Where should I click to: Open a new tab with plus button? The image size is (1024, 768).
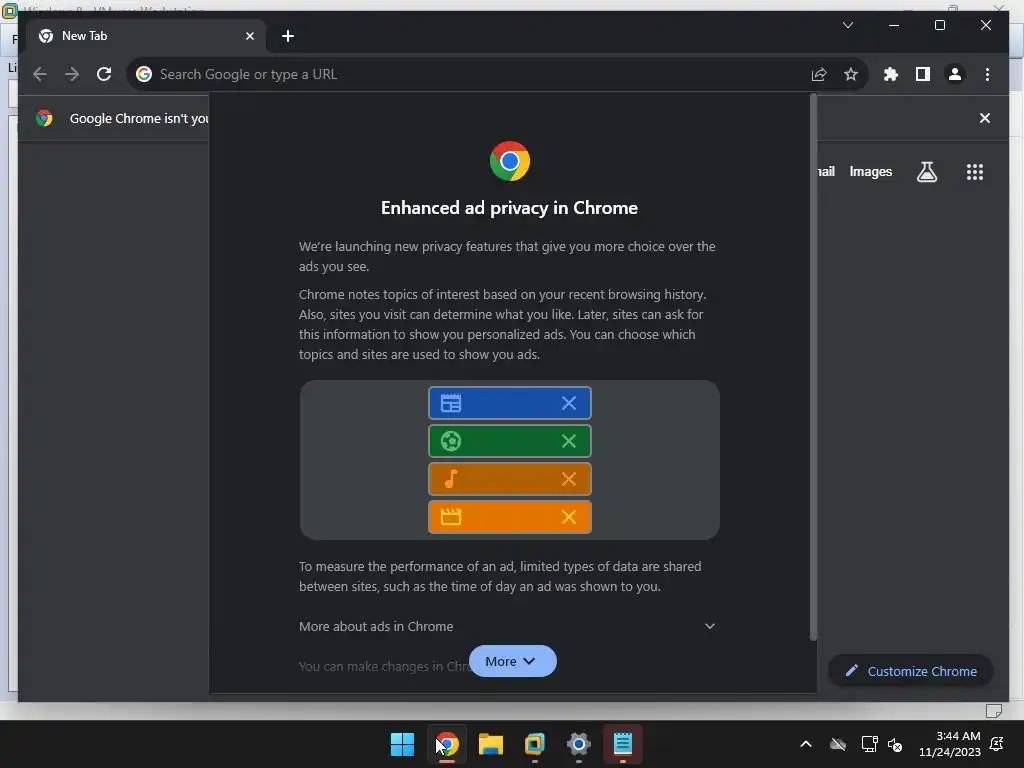[x=287, y=36]
